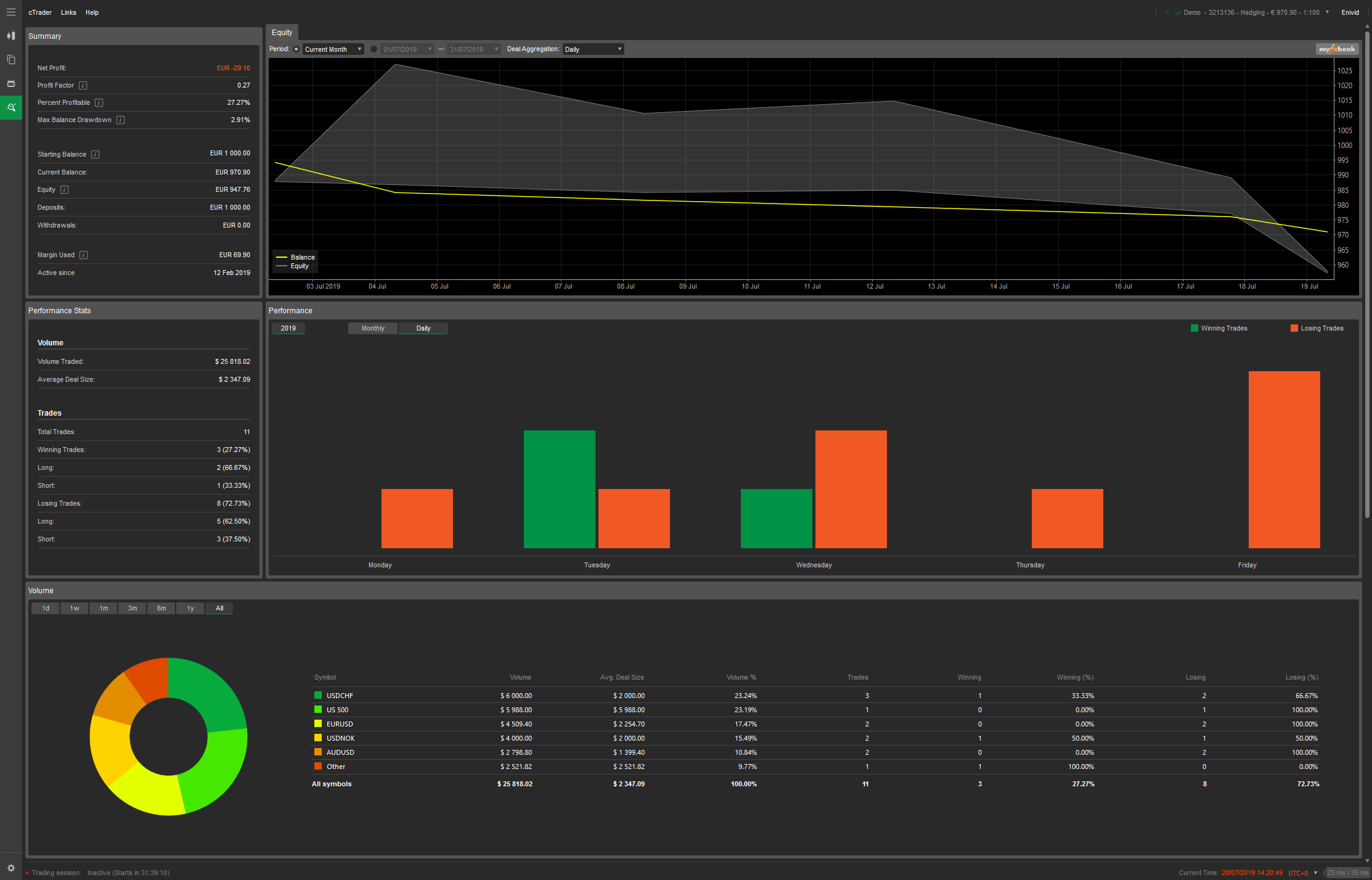Click the green connection checkmark icon
This screenshot has width=1372, height=880.
[x=1178, y=13]
